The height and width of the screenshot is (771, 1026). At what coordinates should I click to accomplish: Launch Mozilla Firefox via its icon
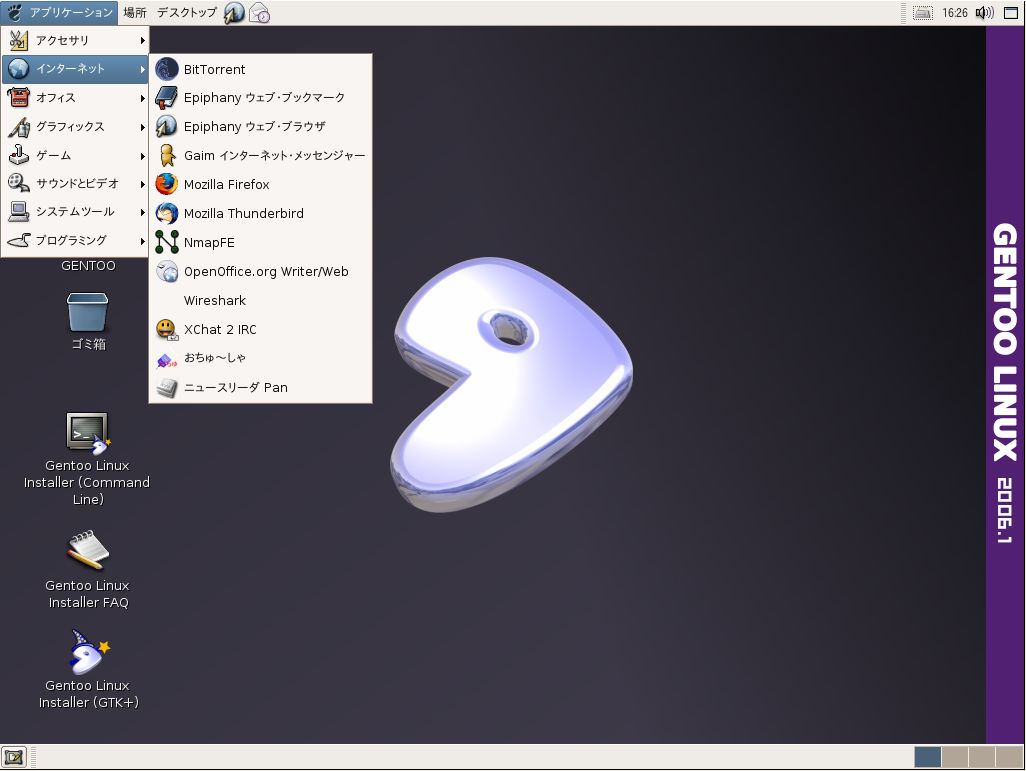167,184
